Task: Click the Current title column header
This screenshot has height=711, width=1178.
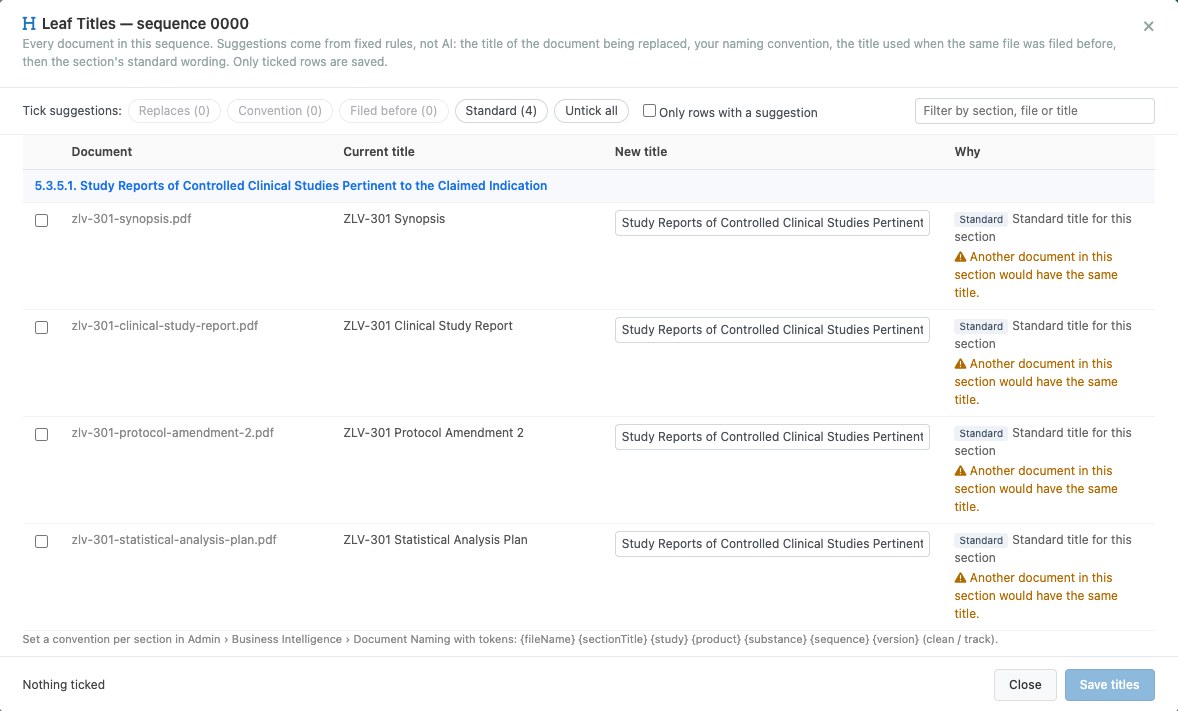Action: (379, 152)
